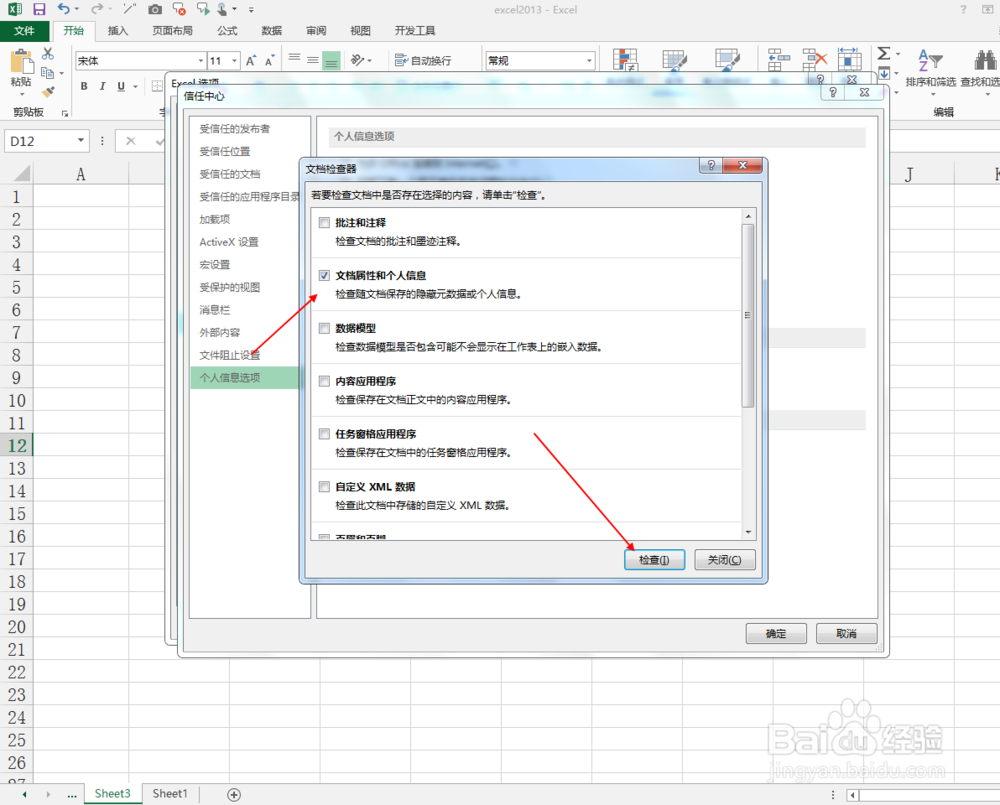Screen dimensions: 1000x805
Task: Check the 数据模型 inspection option
Action: click(x=324, y=328)
